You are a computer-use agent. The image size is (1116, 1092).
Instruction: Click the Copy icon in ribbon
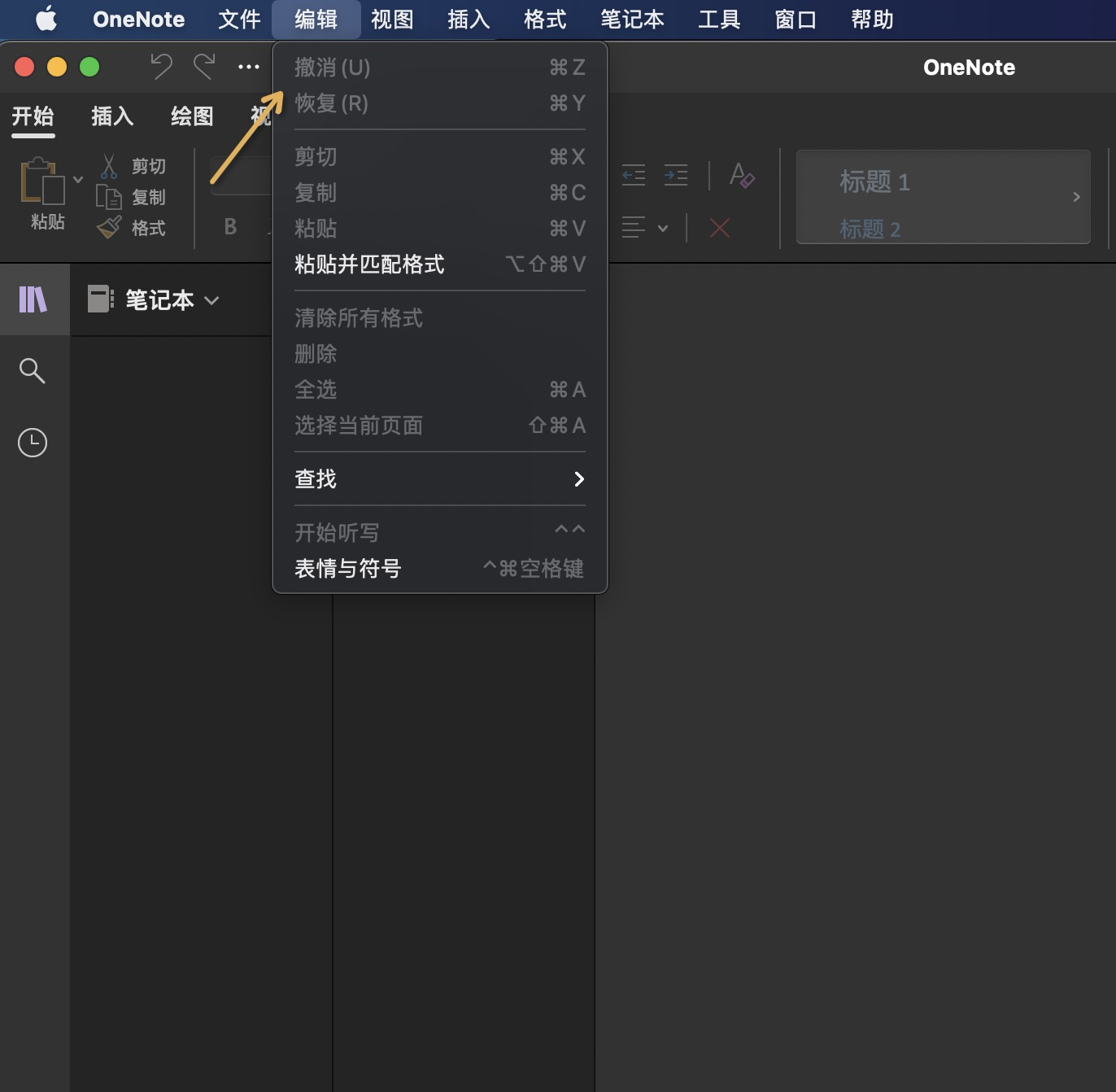109,197
